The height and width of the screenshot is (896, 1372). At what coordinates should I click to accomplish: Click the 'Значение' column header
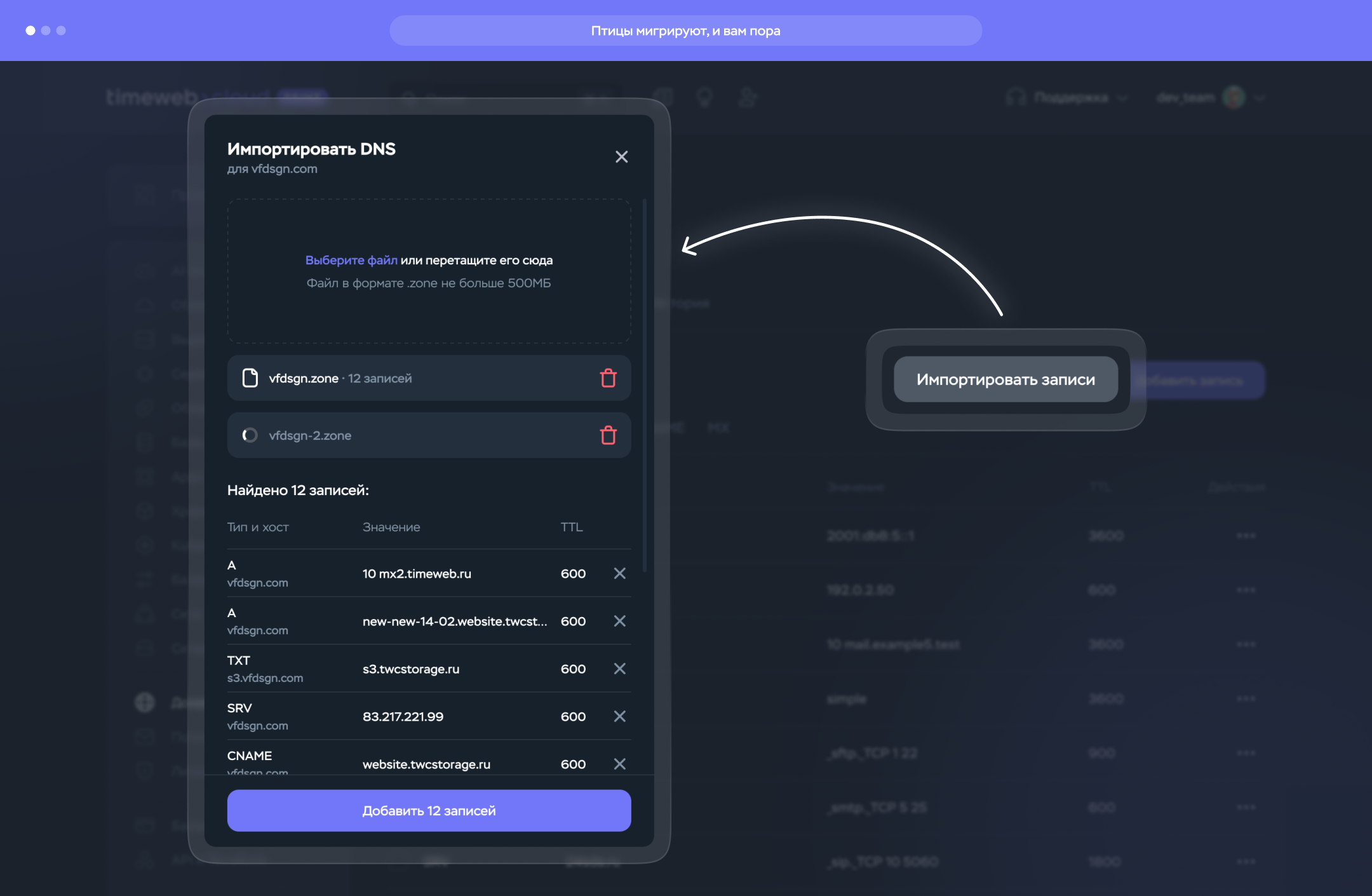(391, 527)
